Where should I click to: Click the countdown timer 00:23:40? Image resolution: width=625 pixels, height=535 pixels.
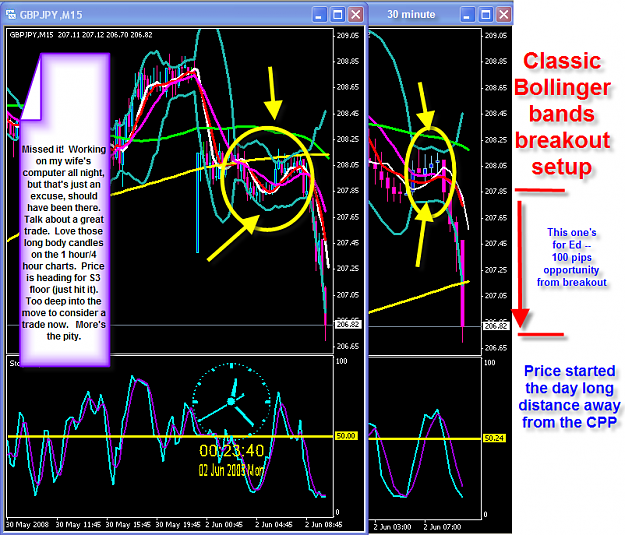click(x=232, y=451)
